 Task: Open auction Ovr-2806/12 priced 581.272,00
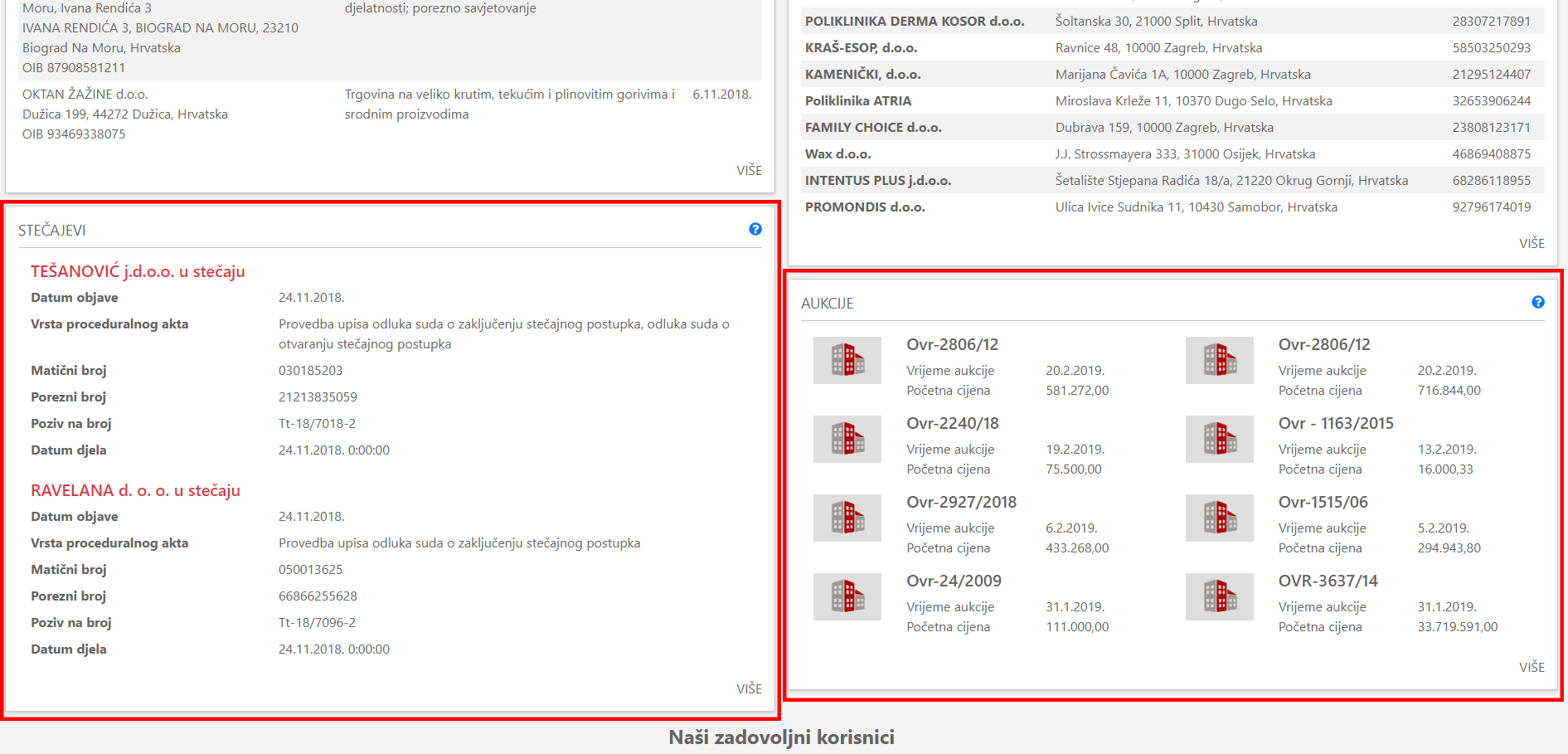pos(952,344)
